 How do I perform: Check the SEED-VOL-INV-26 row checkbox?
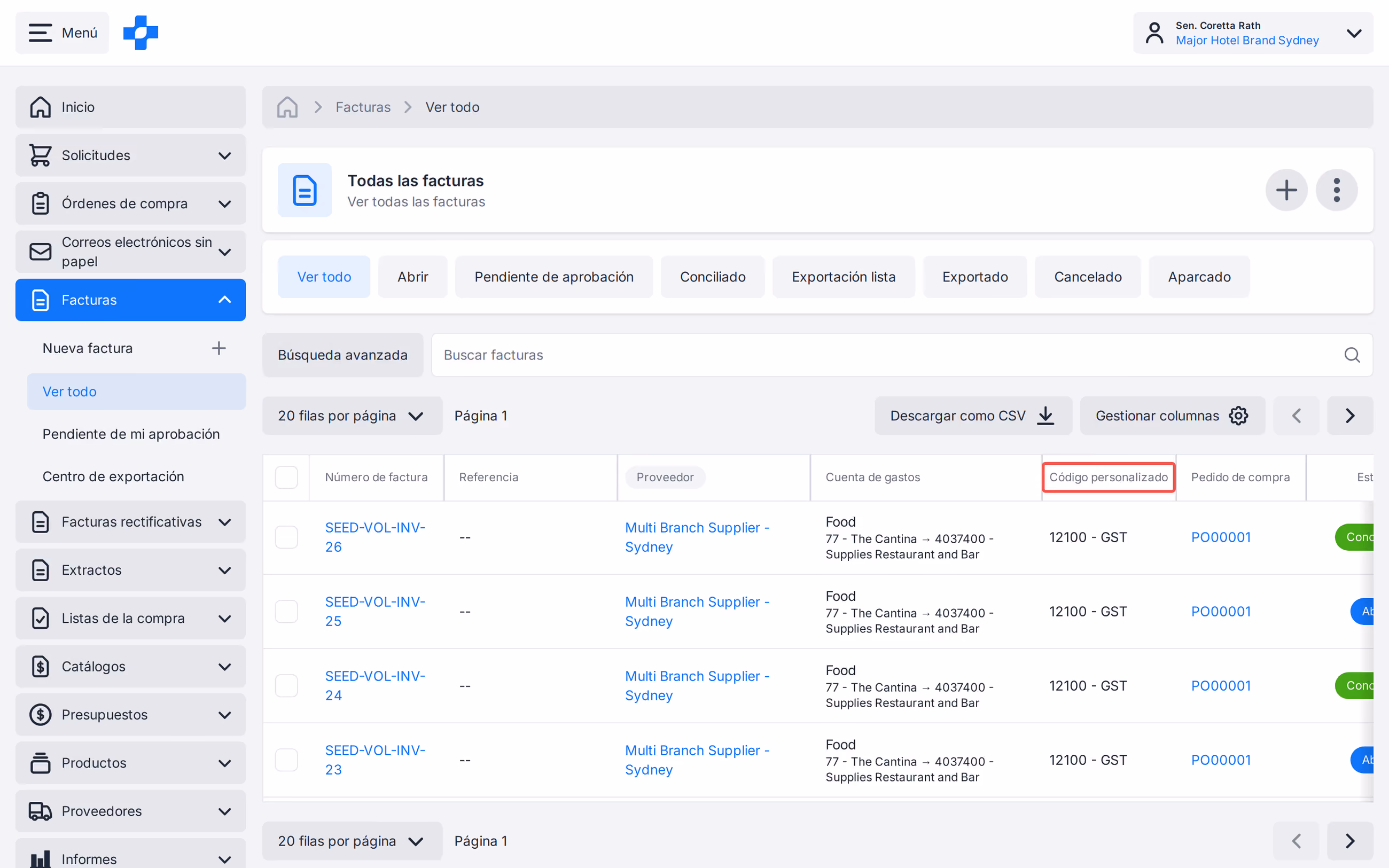click(x=286, y=537)
